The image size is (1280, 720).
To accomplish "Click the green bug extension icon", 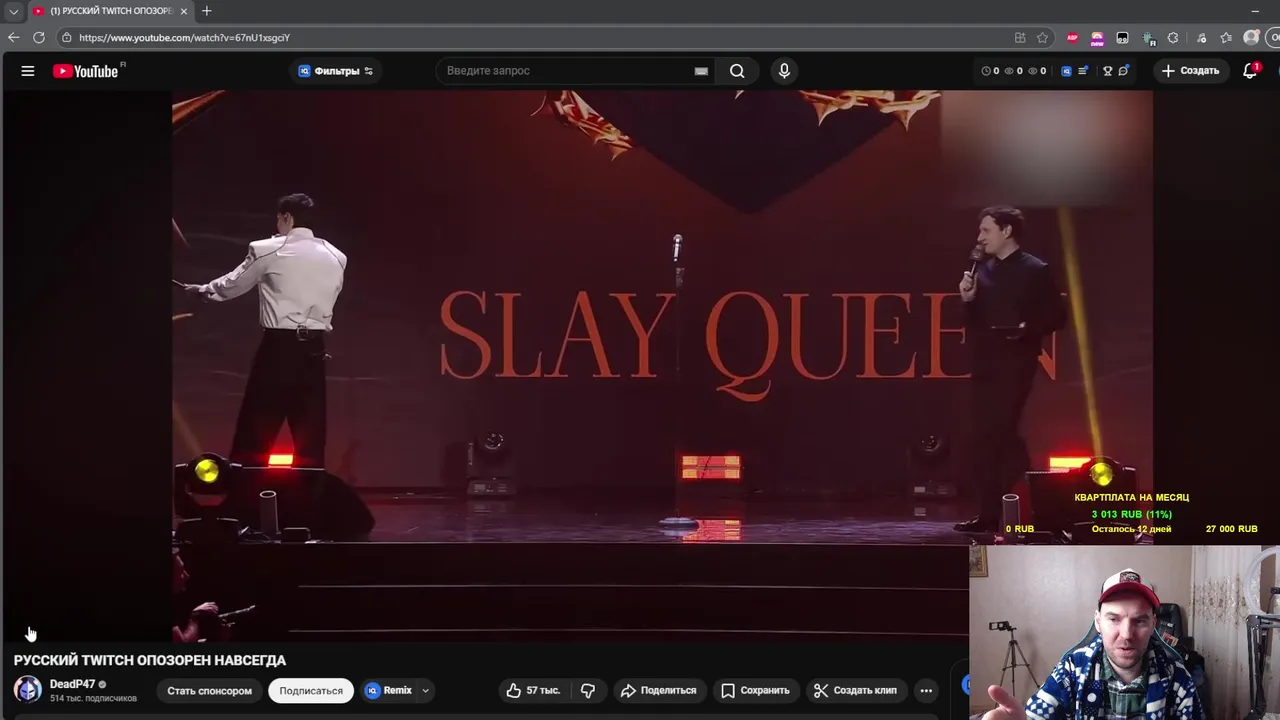I will click(1149, 38).
